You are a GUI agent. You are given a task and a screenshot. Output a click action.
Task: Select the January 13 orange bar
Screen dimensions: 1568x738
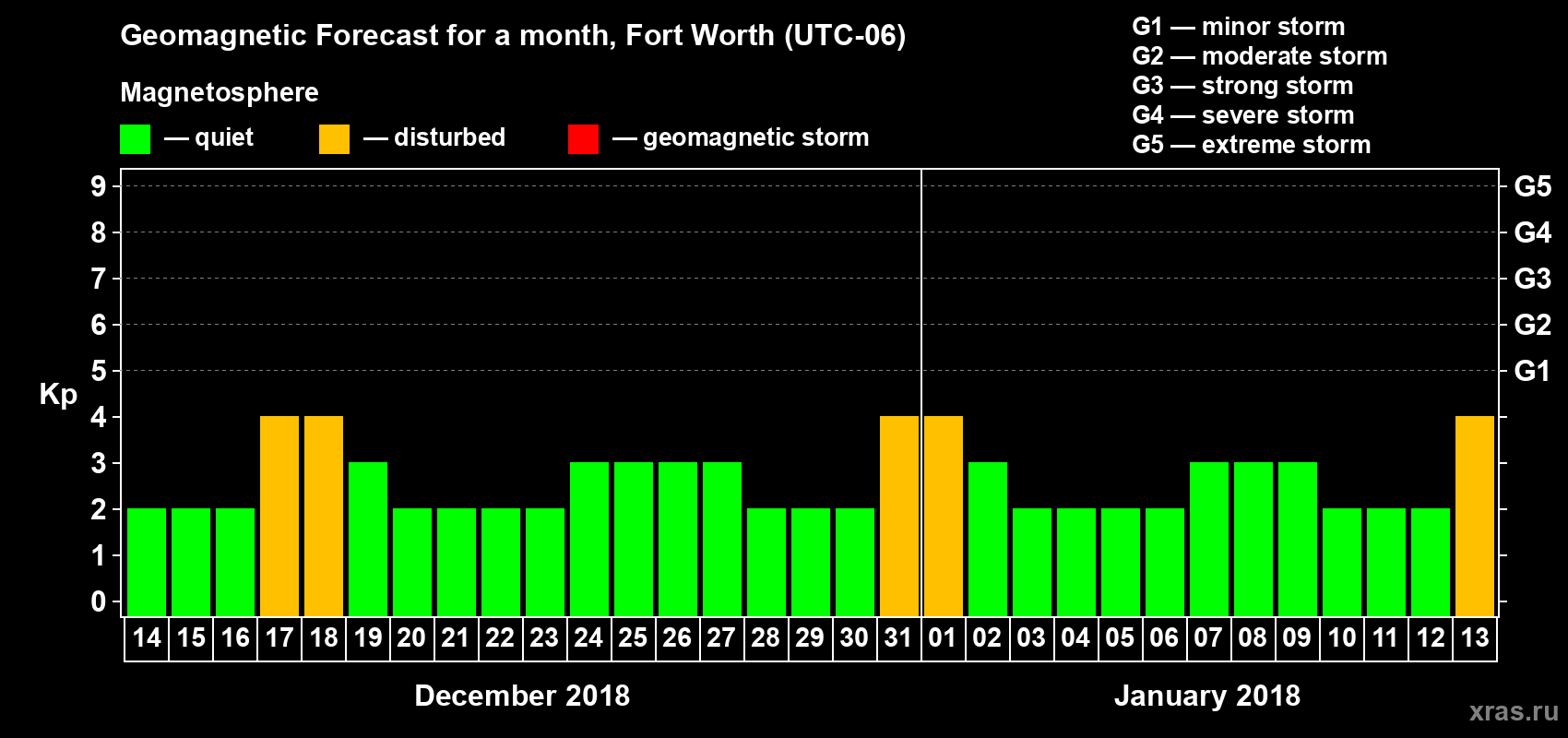[x=1475, y=516]
